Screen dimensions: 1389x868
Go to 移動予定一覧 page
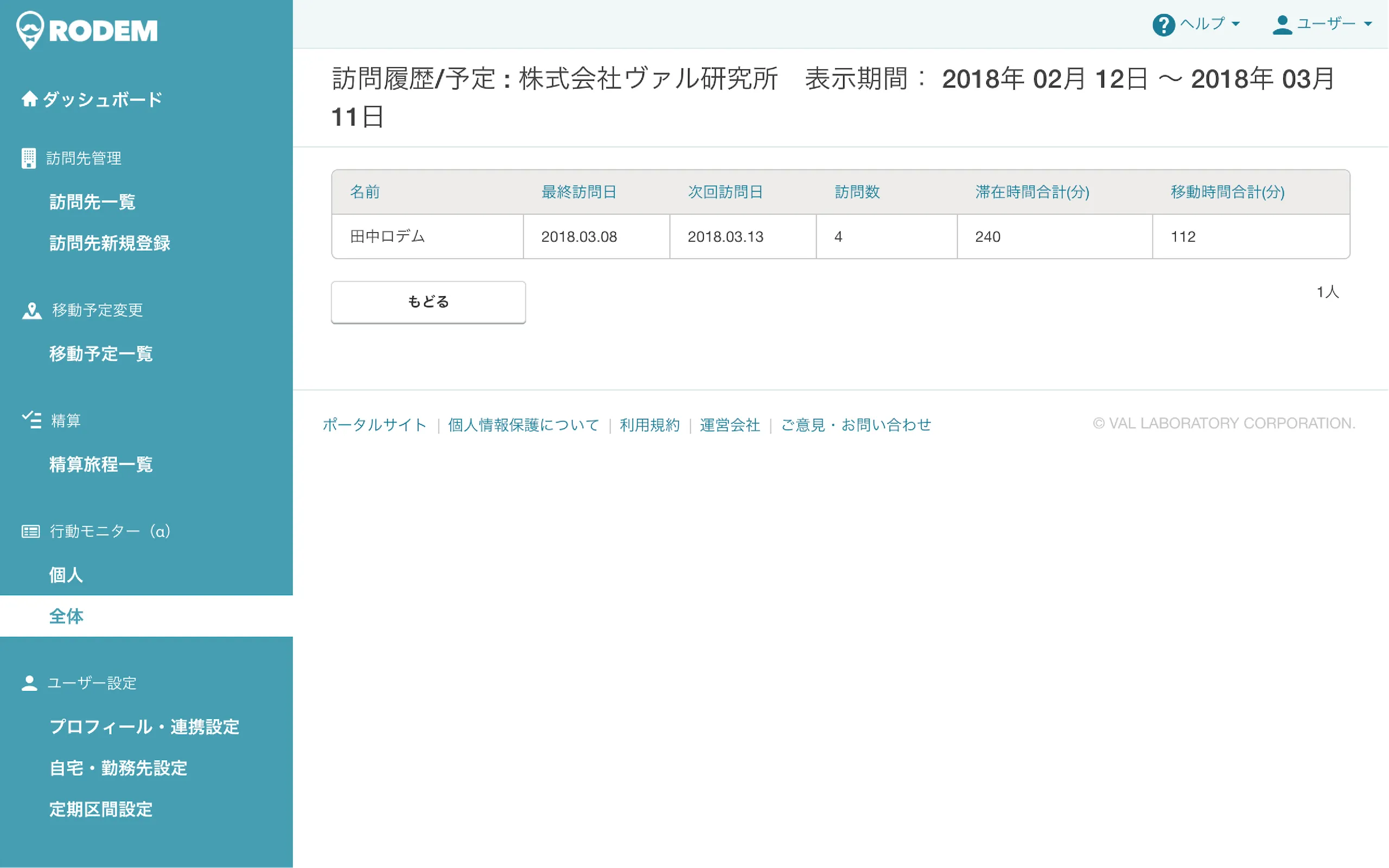(101, 354)
